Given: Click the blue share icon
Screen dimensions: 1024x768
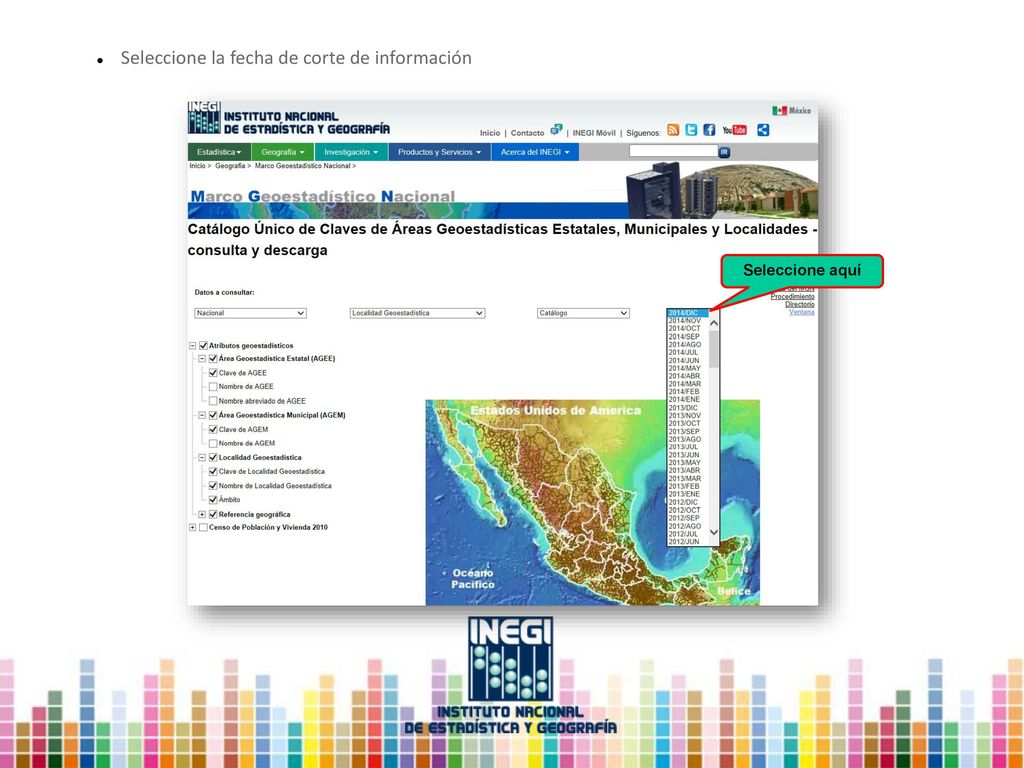Looking at the screenshot, I should tap(763, 130).
